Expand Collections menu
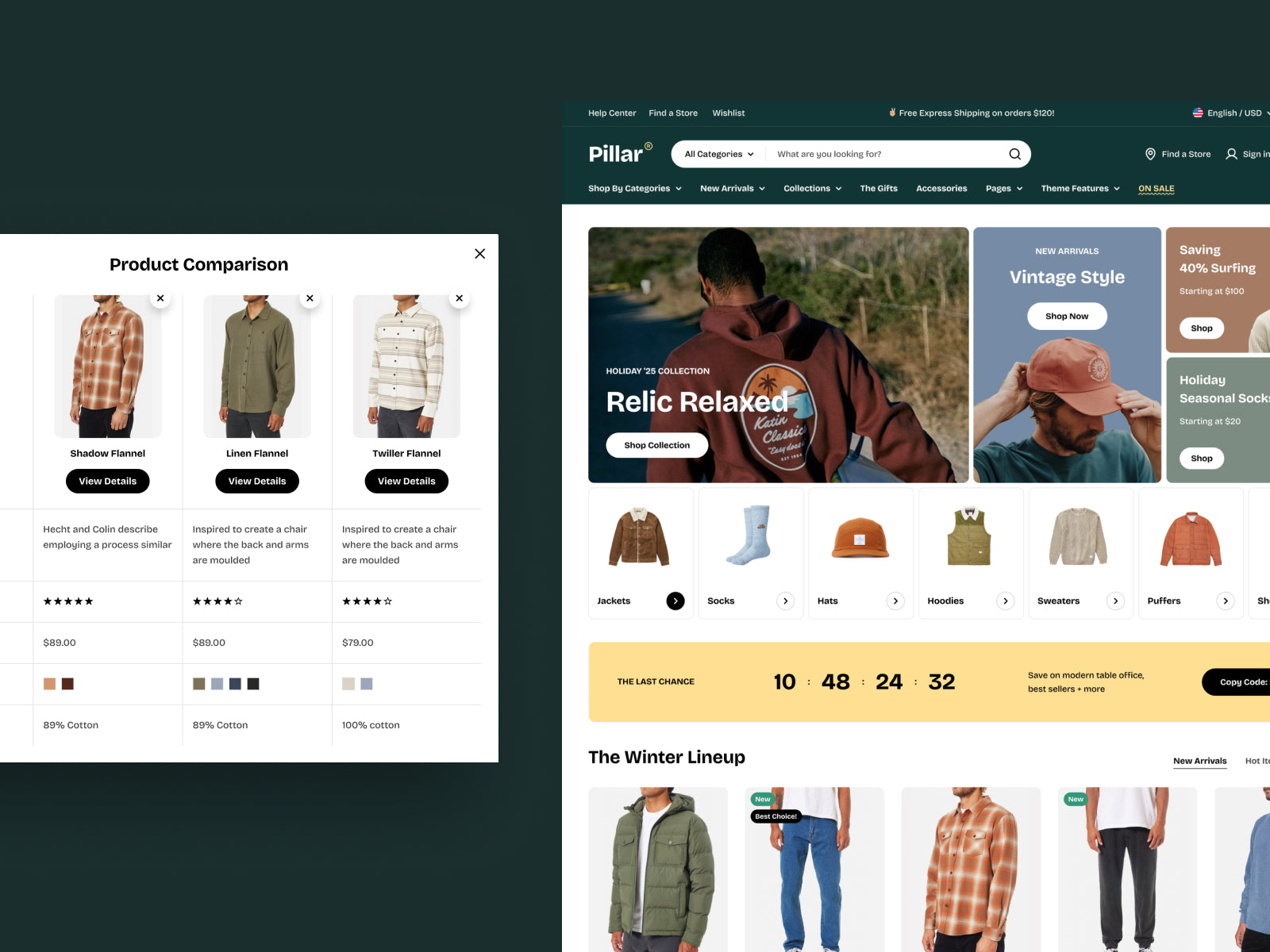The height and width of the screenshot is (952, 1270). coord(812,189)
